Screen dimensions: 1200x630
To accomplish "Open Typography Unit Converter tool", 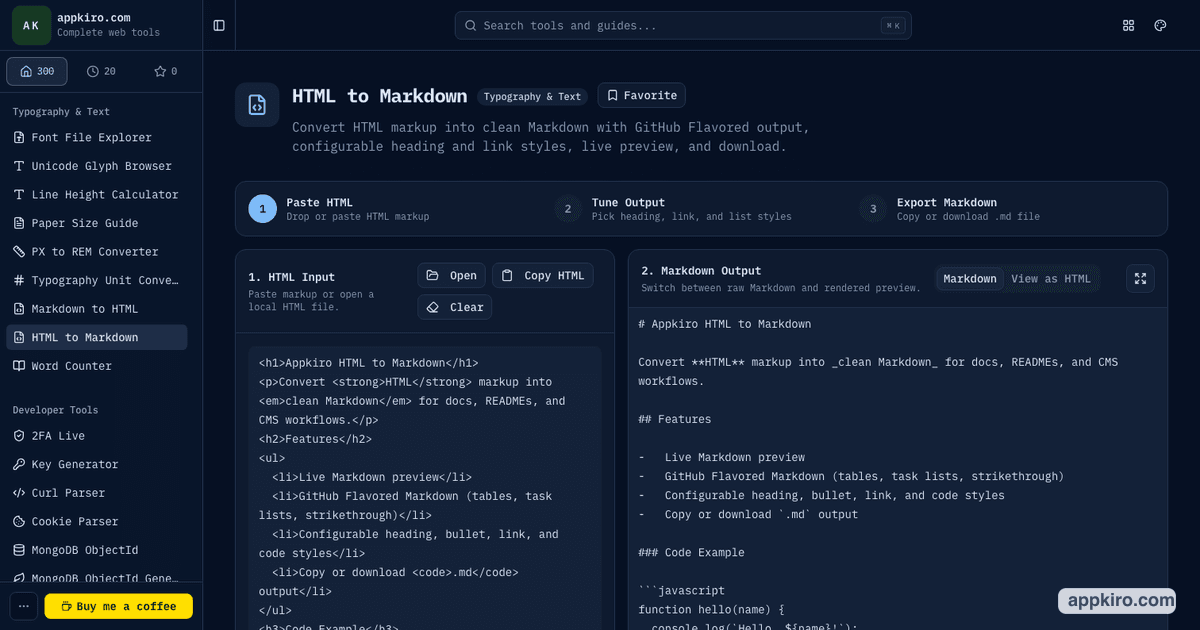I will [96, 280].
